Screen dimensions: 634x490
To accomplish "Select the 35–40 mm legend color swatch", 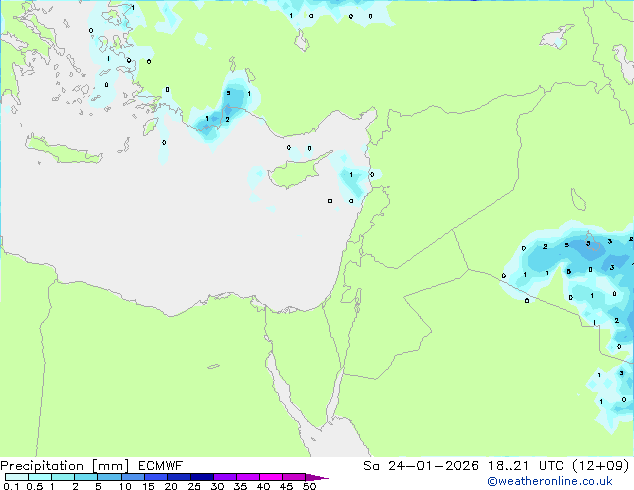I will (247, 477).
